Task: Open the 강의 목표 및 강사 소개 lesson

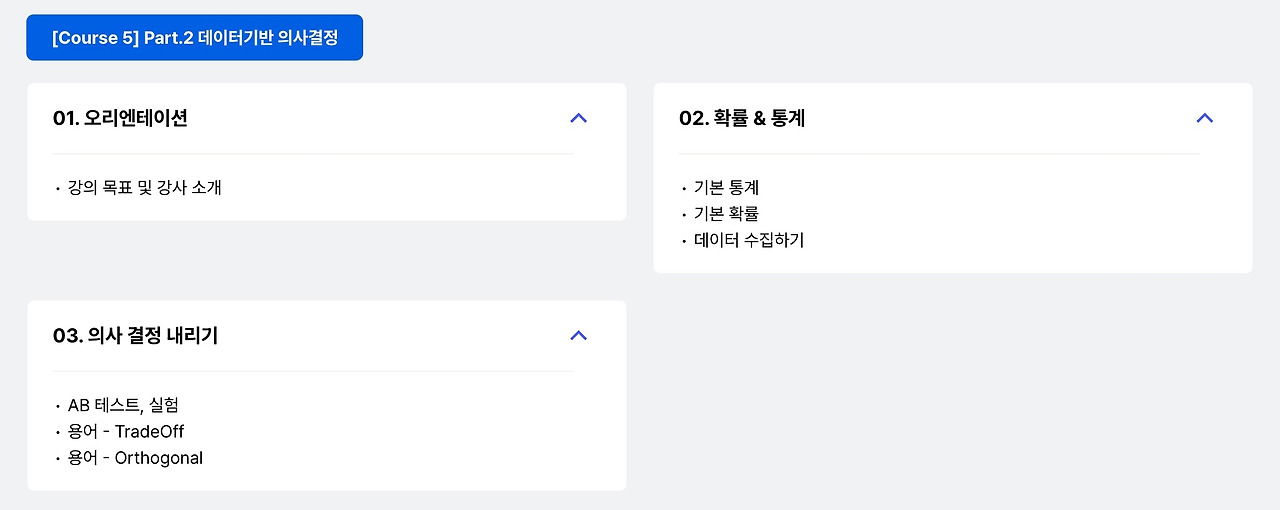Action: pos(145,187)
